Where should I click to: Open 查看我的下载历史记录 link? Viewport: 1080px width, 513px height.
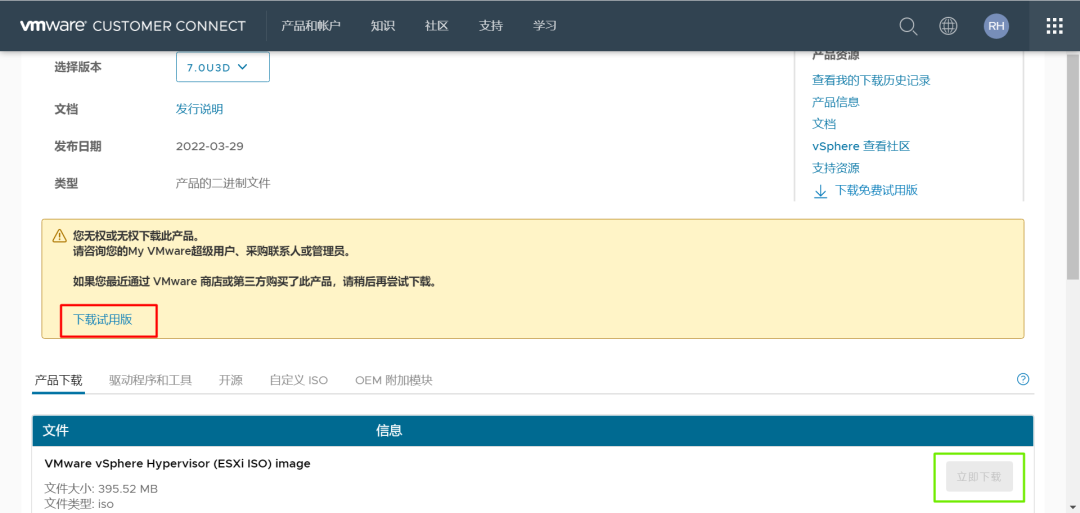[x=871, y=80]
